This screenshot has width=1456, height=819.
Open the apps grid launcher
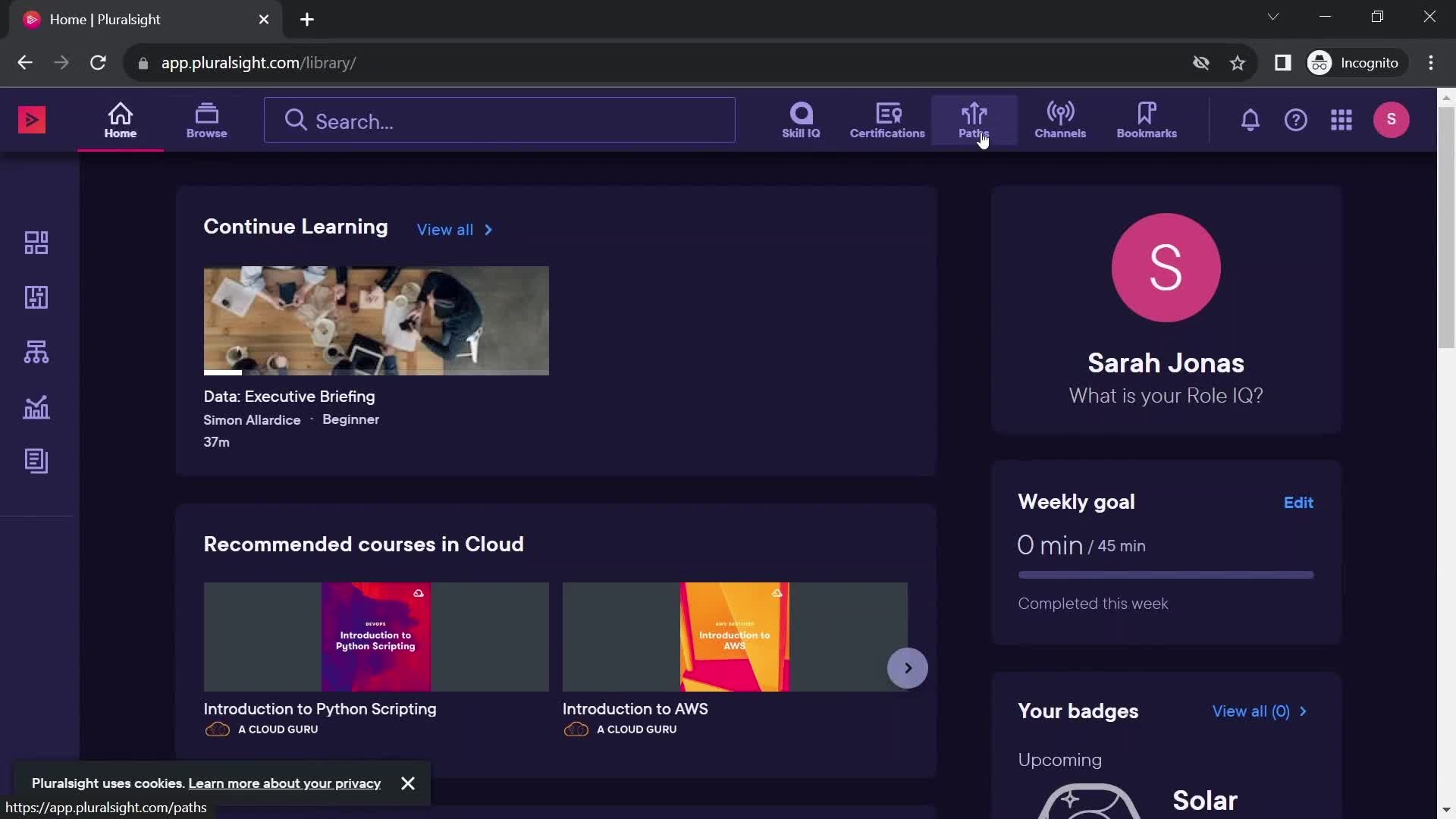(x=1341, y=120)
